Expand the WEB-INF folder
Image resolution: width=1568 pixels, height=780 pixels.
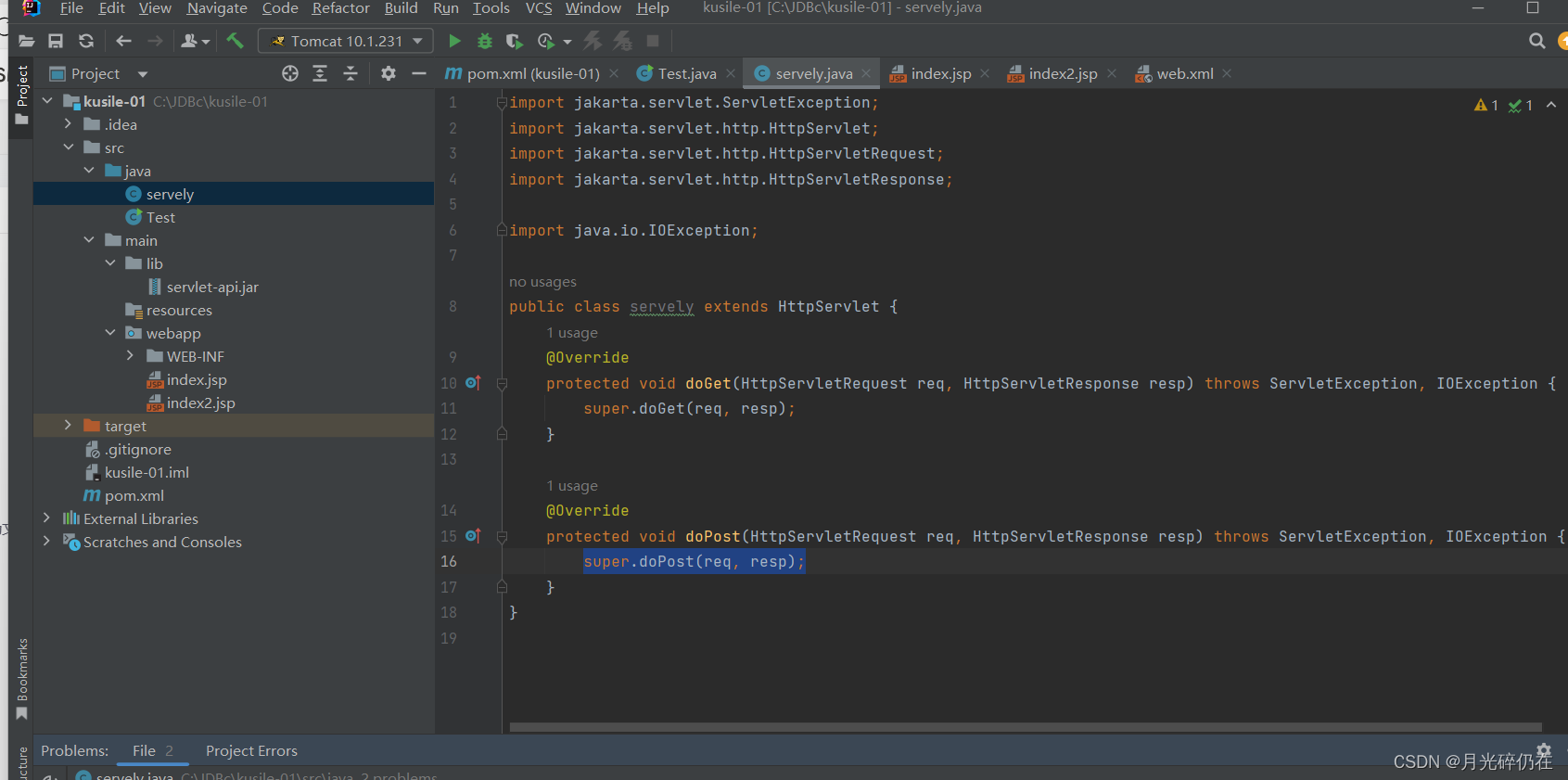(131, 356)
